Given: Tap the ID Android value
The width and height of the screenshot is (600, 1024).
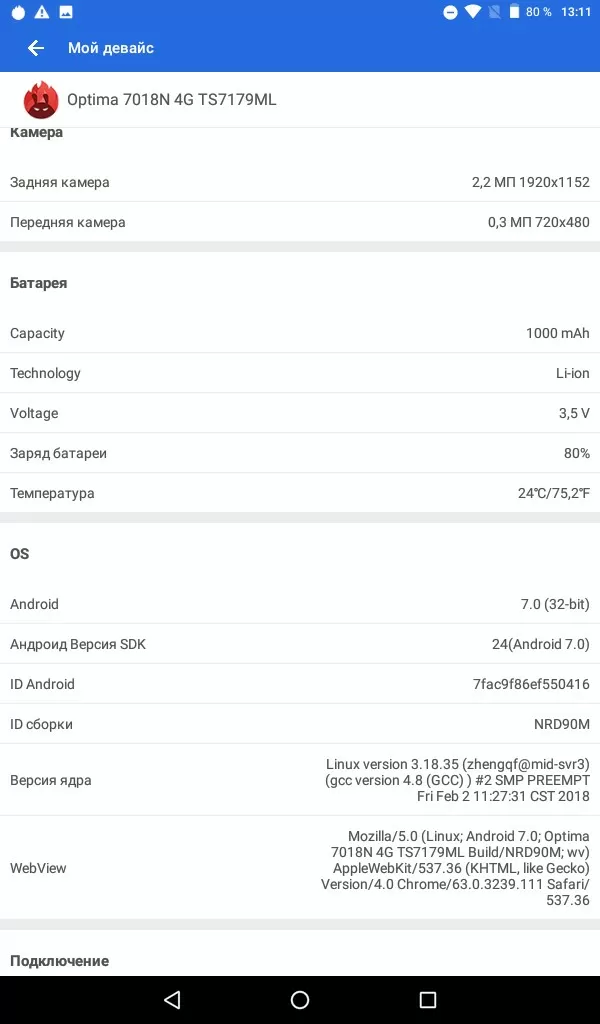Looking at the screenshot, I should click(x=531, y=684).
